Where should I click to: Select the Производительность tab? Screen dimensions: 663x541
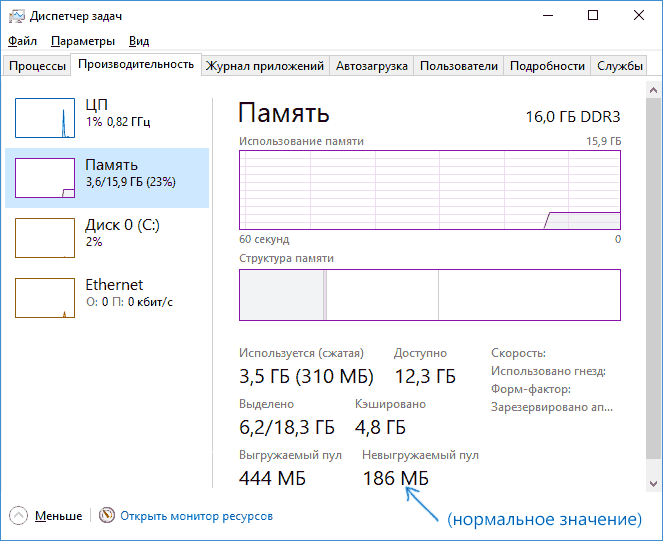tap(136, 64)
